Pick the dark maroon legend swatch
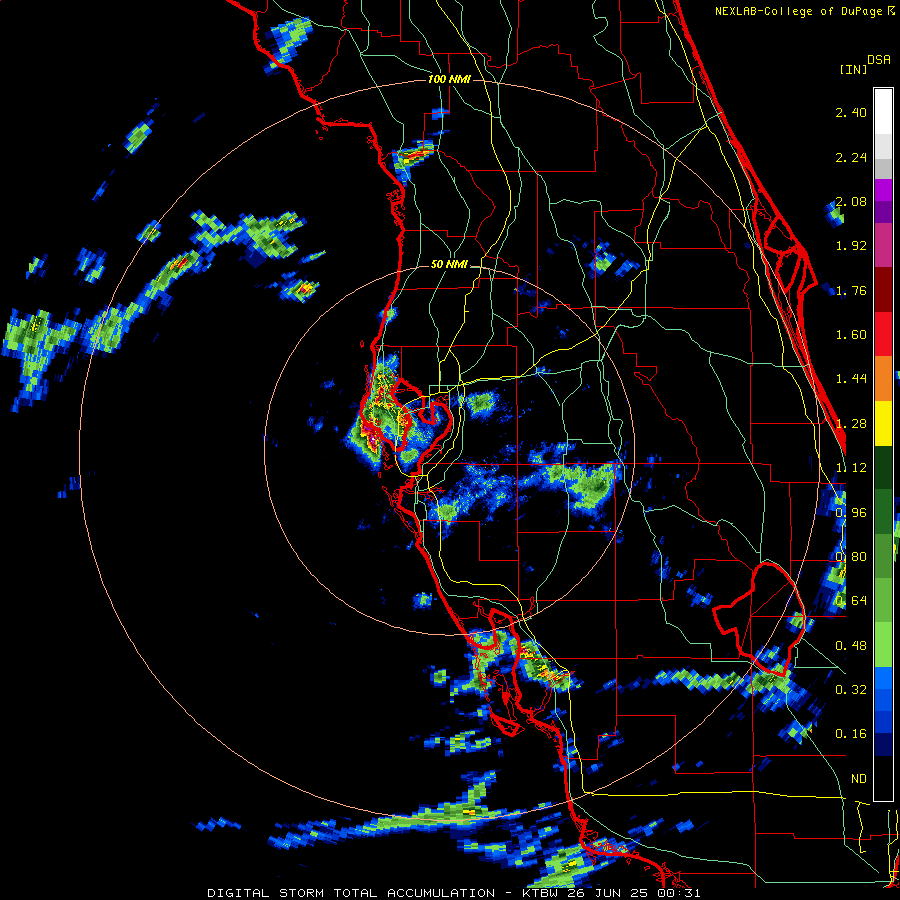This screenshot has width=900, height=900. pyautogui.click(x=883, y=290)
